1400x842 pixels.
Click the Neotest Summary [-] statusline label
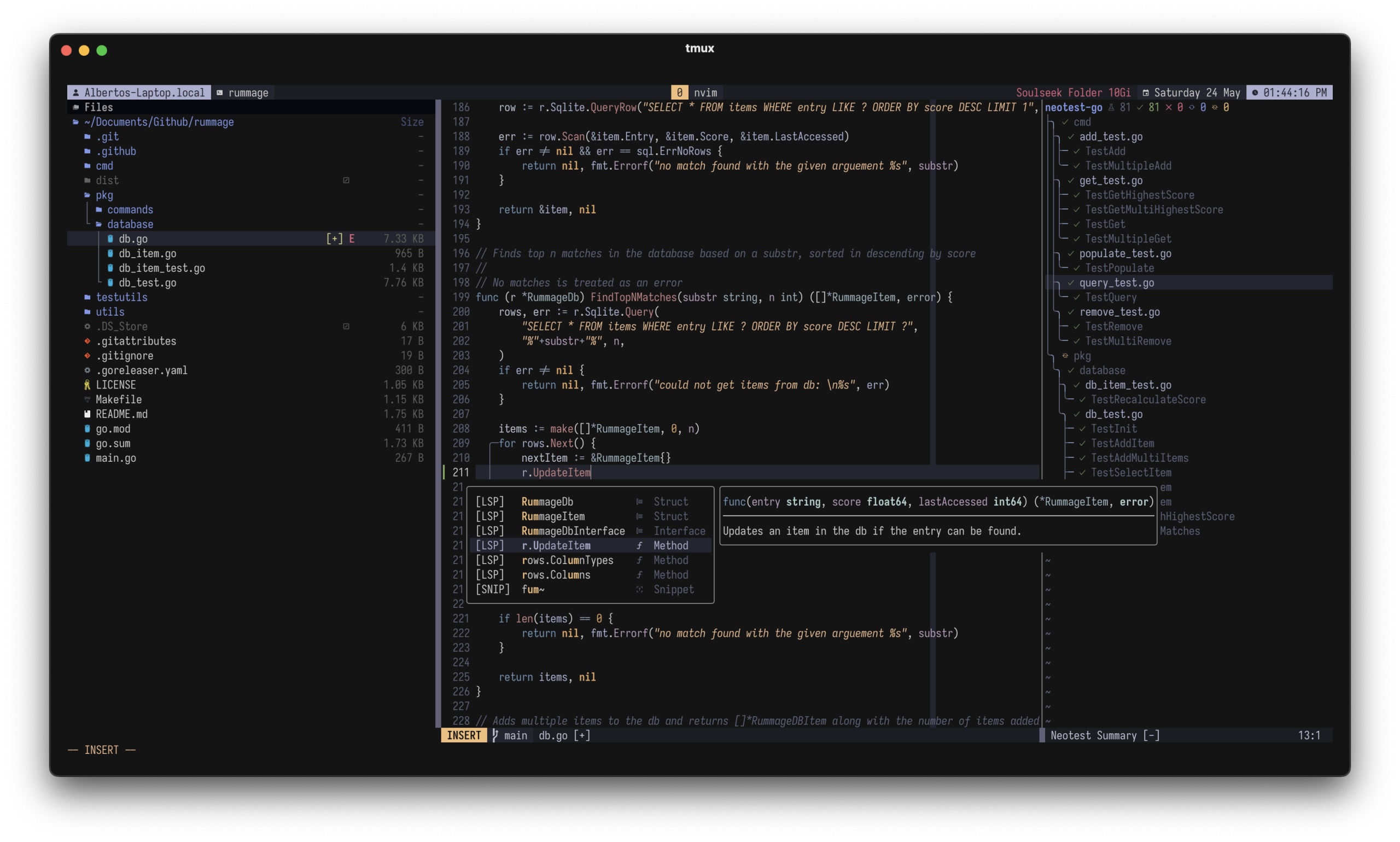tap(1105, 735)
